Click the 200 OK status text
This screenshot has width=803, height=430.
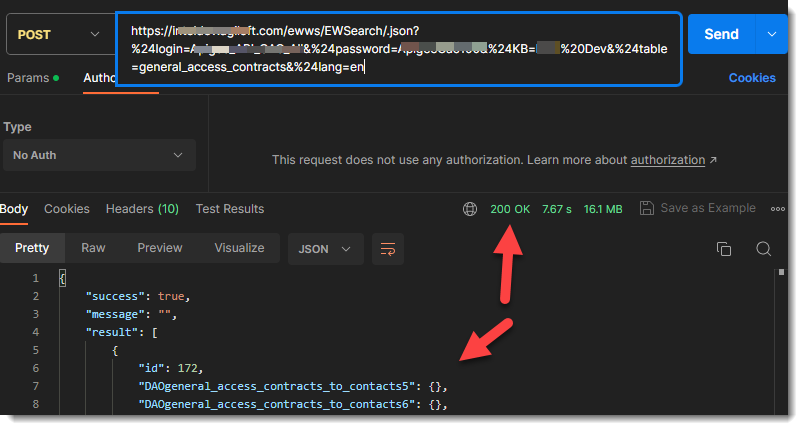(x=510, y=209)
